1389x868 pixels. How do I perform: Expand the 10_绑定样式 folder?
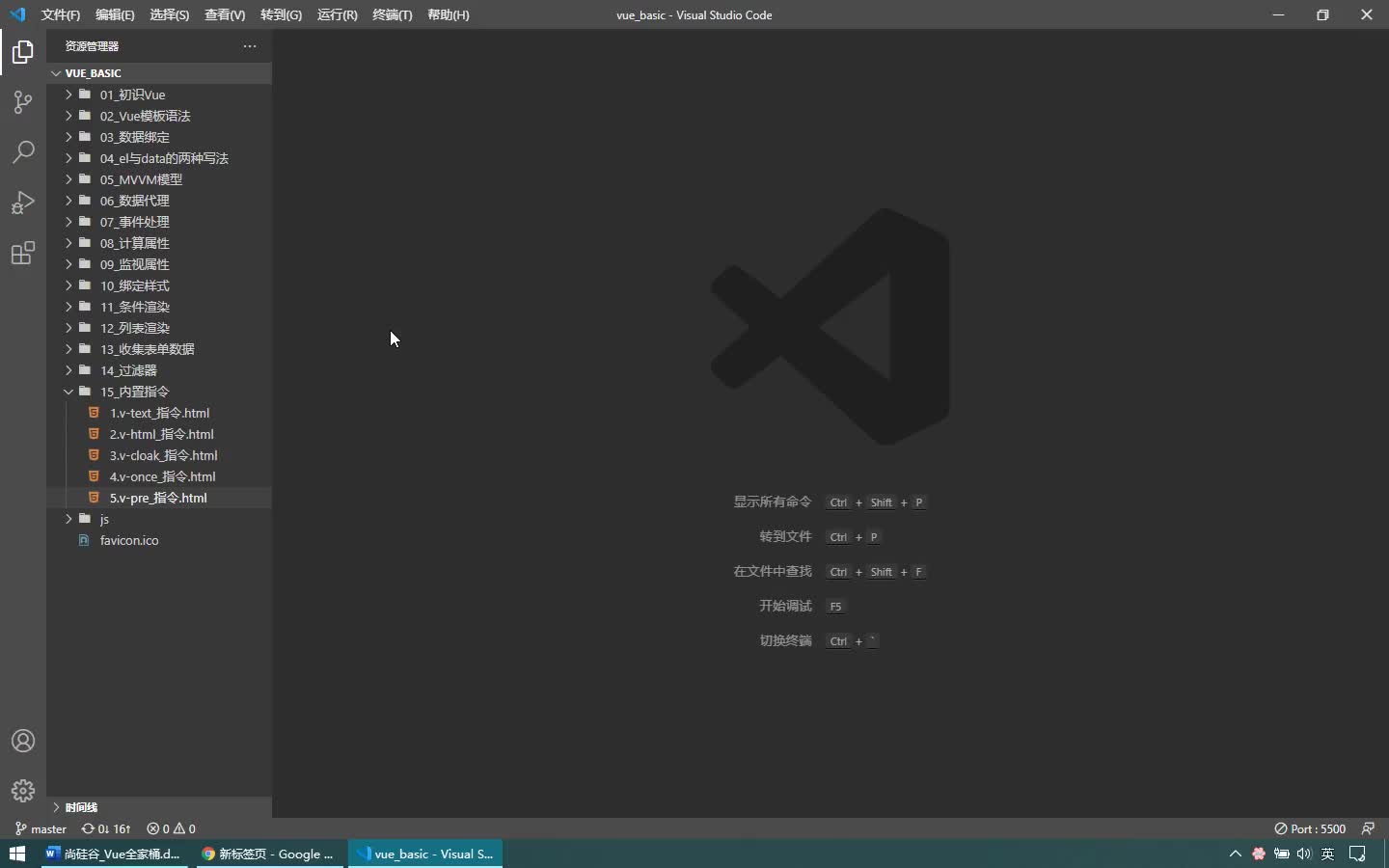pyautogui.click(x=159, y=285)
